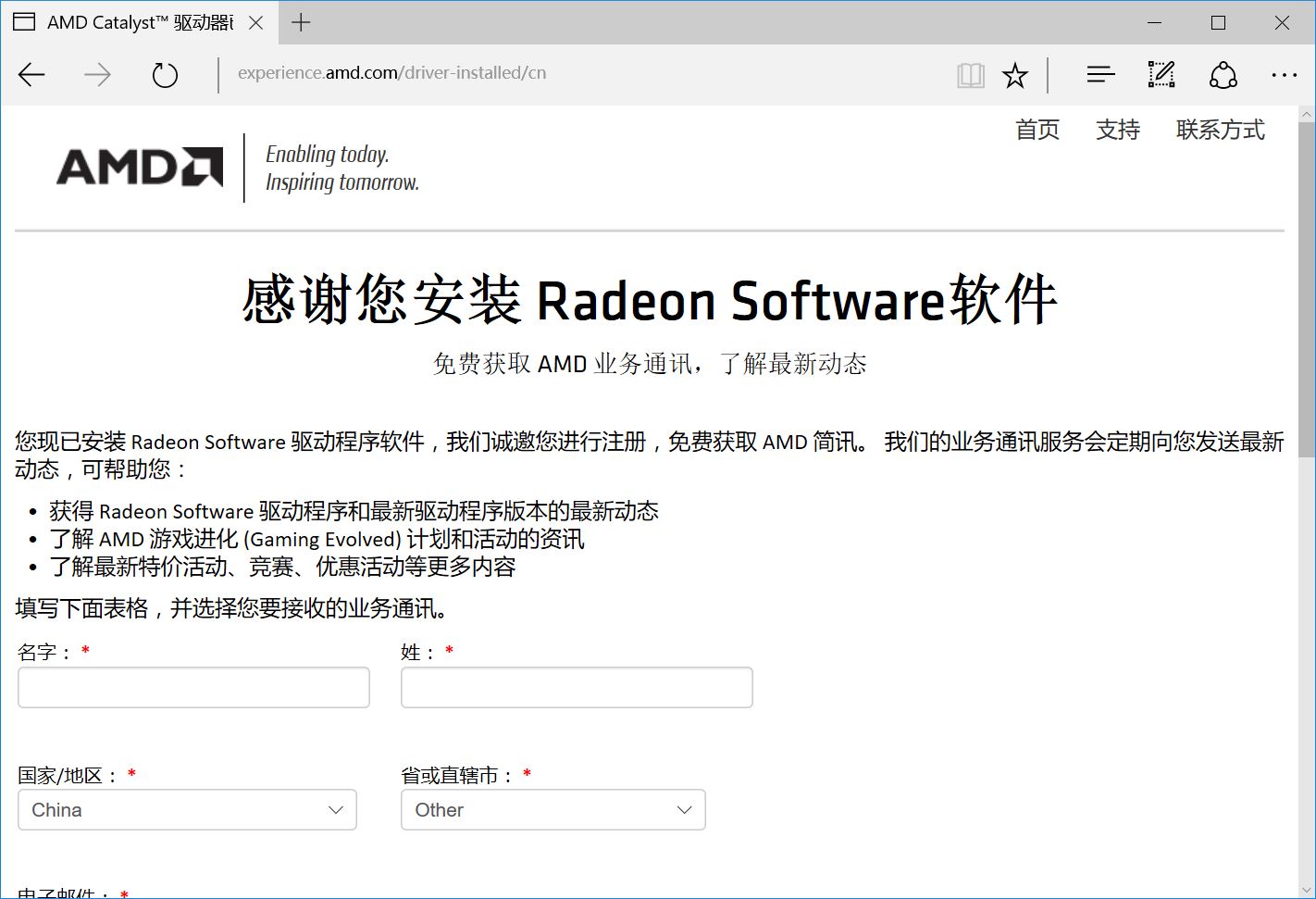Open the Hub three-lines icon
The height and width of the screenshot is (899, 1316).
1100,75
